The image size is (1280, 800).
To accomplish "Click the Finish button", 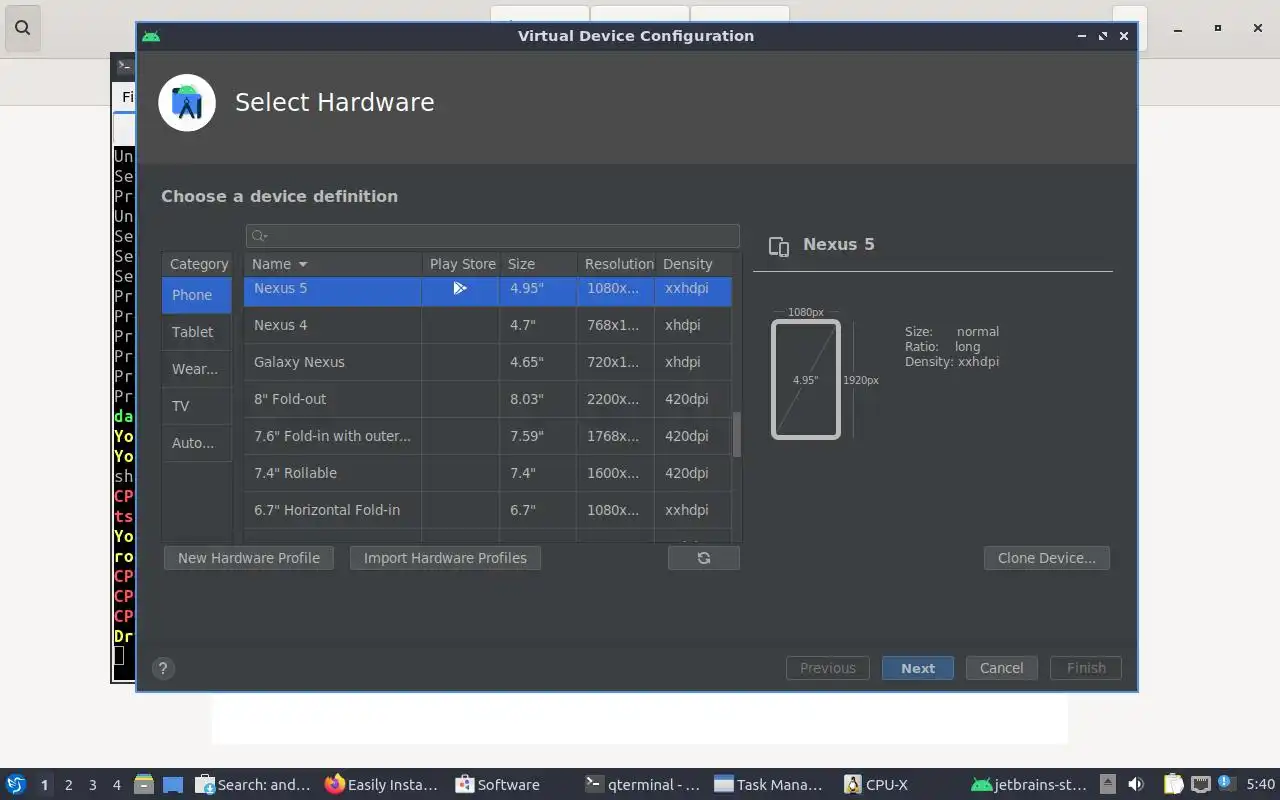I will [1086, 668].
